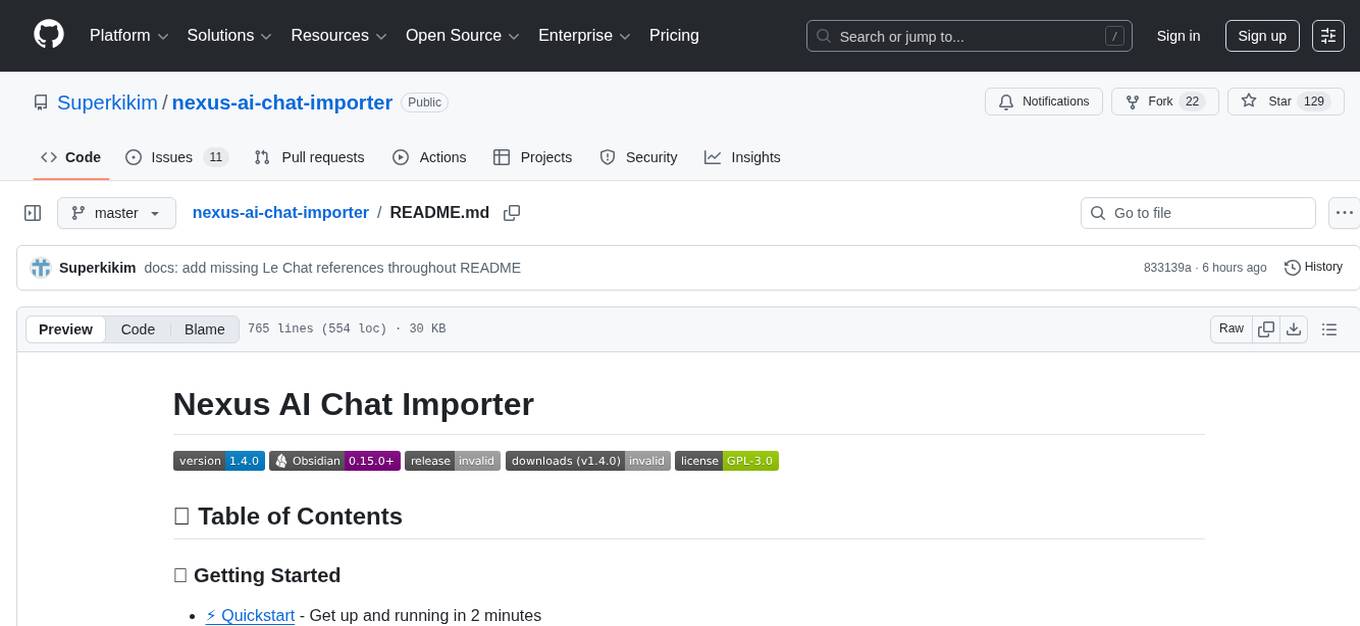The image size is (1360, 626).
Task: Copy the README.md file path
Action: [x=512, y=212]
